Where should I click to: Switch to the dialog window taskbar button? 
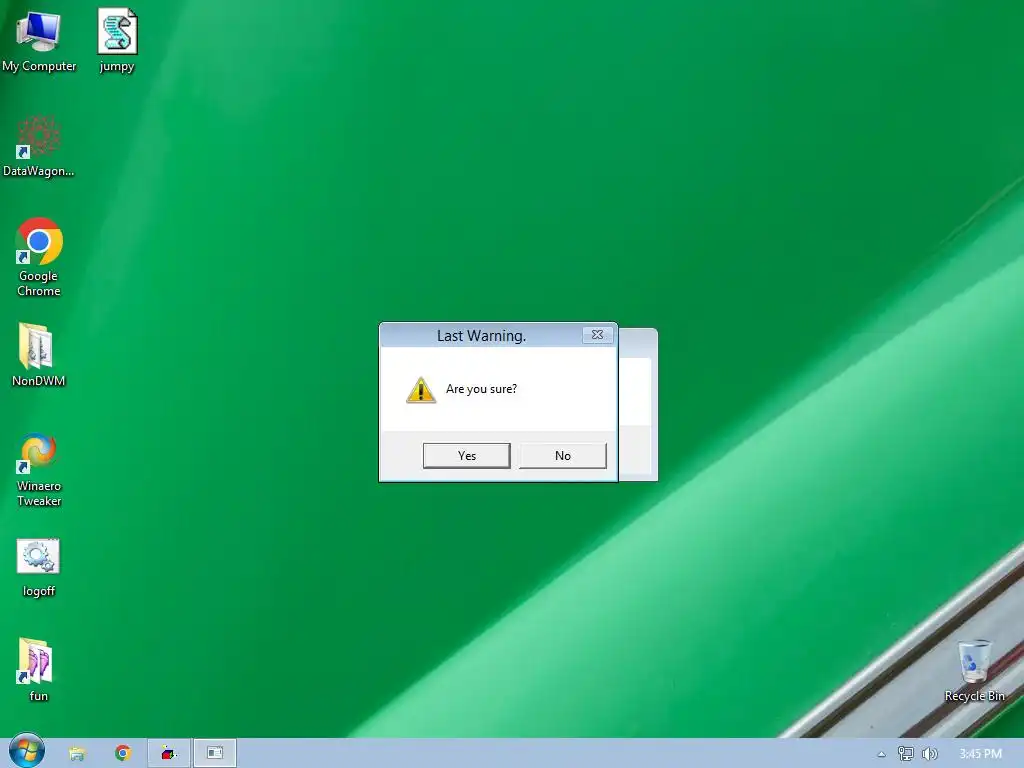point(215,753)
